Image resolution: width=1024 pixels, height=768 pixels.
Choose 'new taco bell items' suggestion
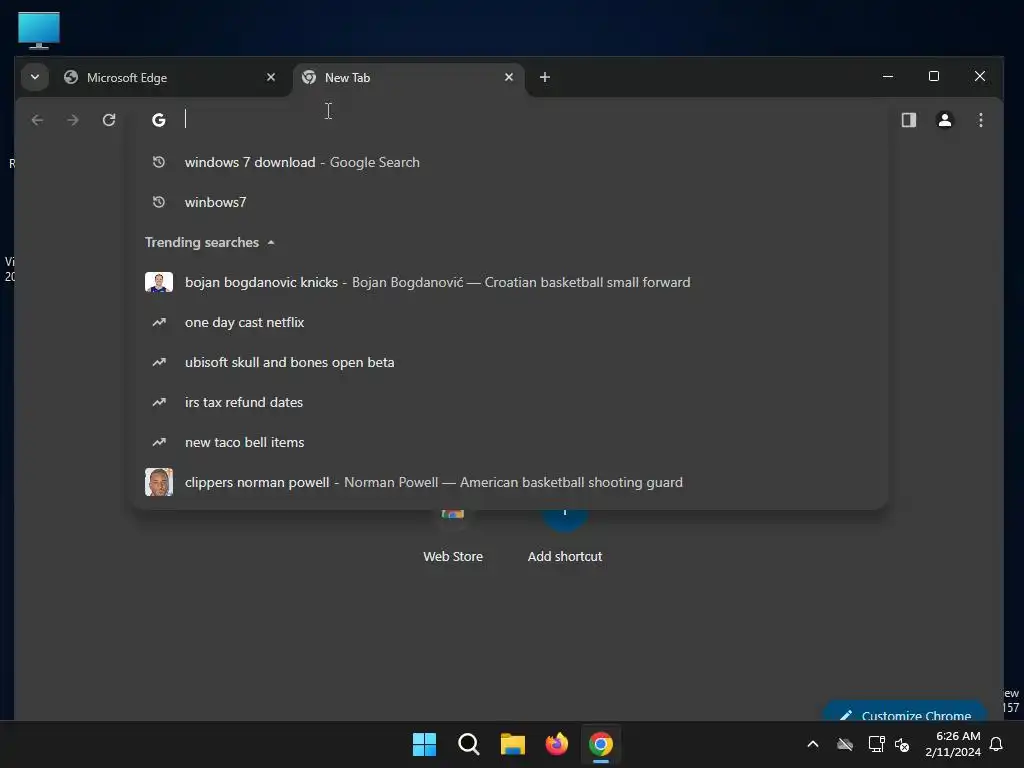pyautogui.click(x=510, y=443)
